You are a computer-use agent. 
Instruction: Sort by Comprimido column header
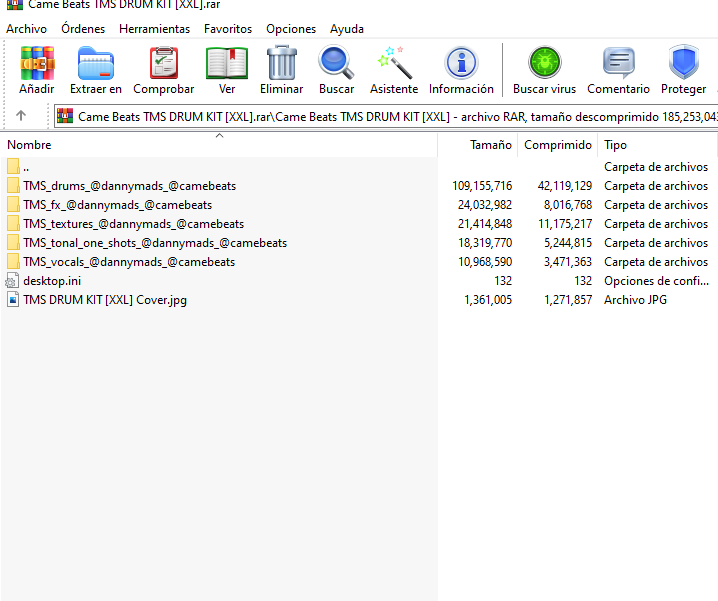tap(558, 145)
